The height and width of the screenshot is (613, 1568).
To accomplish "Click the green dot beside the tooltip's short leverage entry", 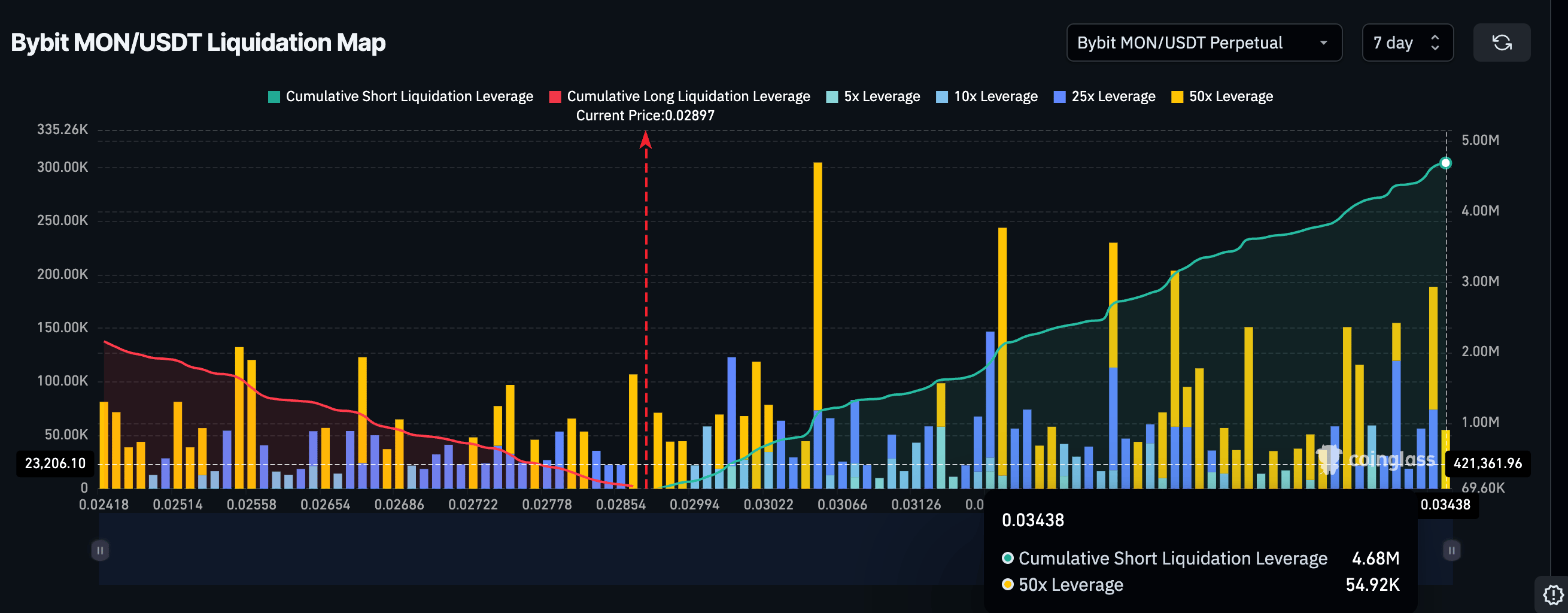I will [1007, 557].
